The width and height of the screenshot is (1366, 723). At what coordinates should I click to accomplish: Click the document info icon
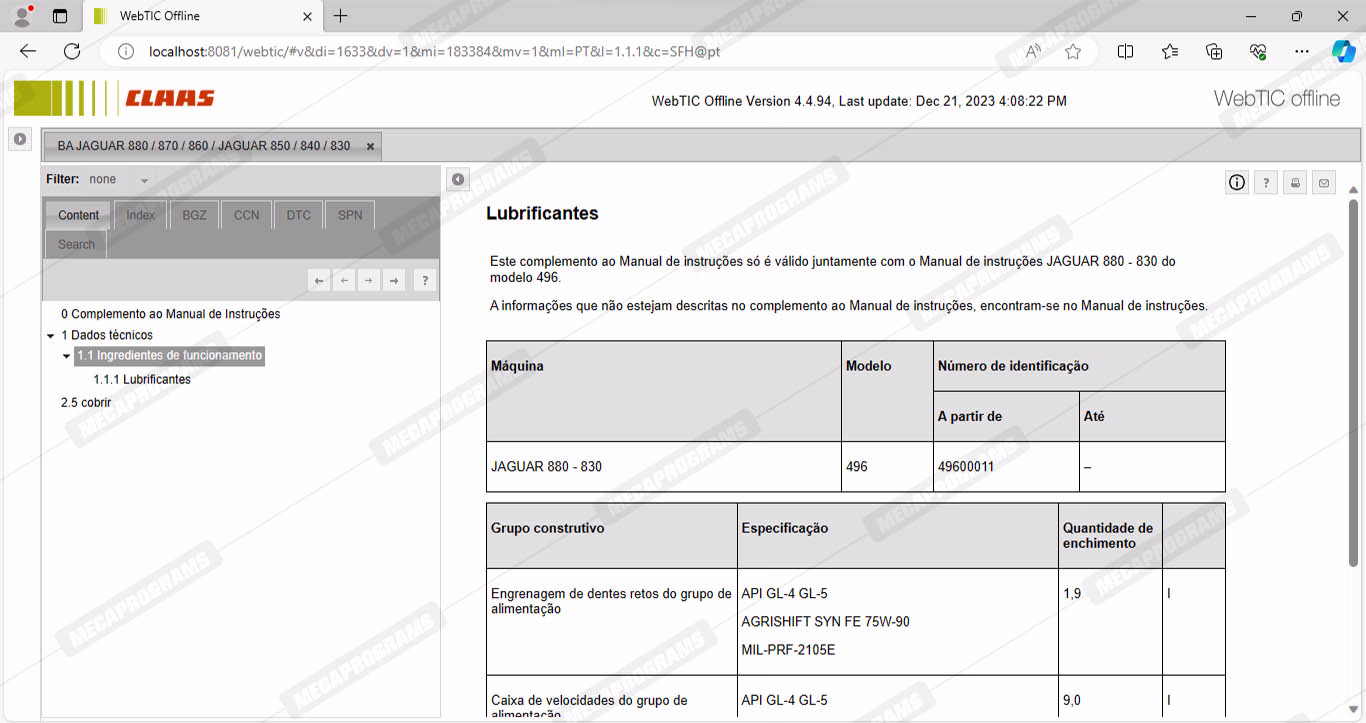point(1237,182)
